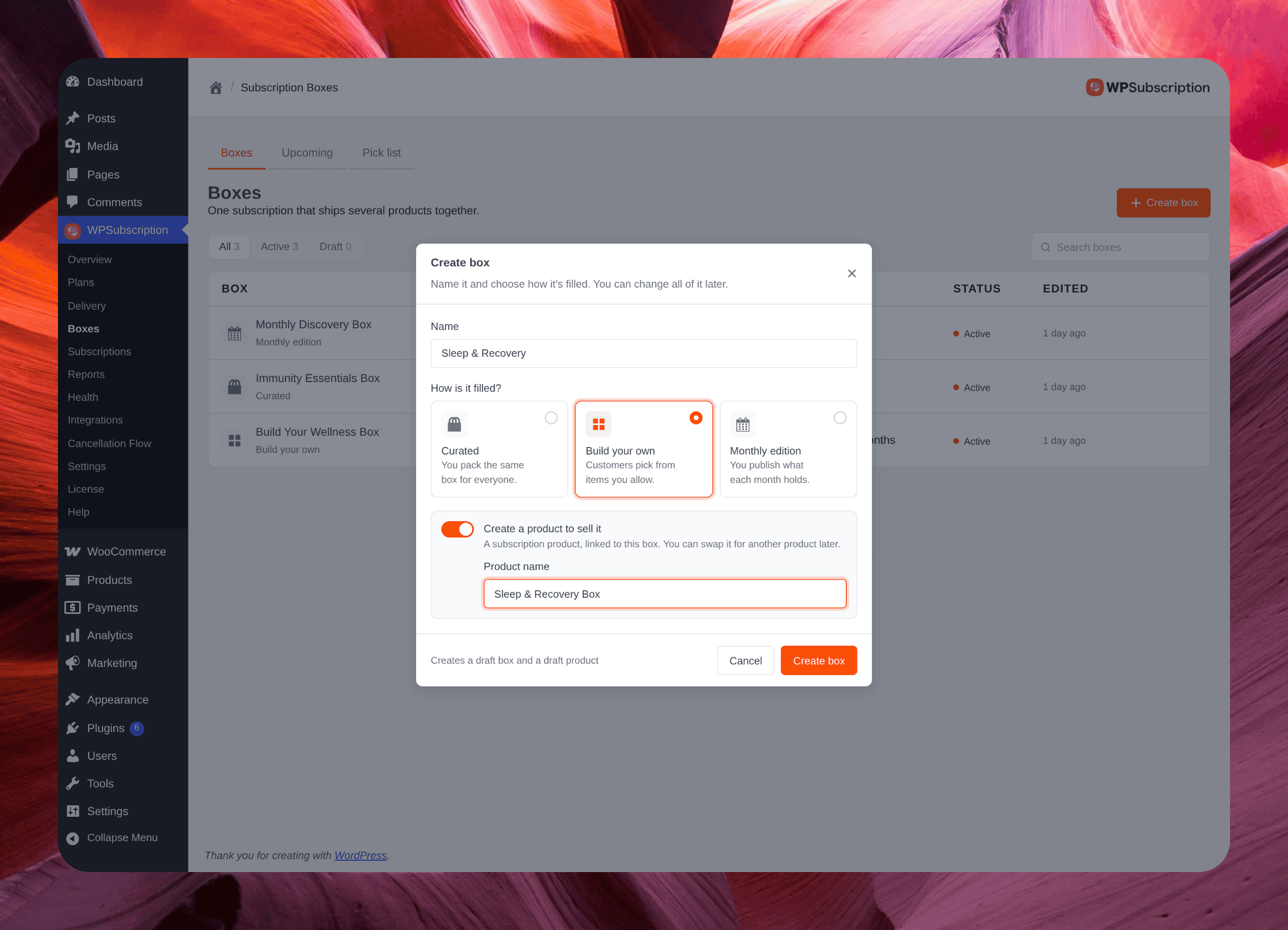Open Delivery in the submenu

pos(87,305)
